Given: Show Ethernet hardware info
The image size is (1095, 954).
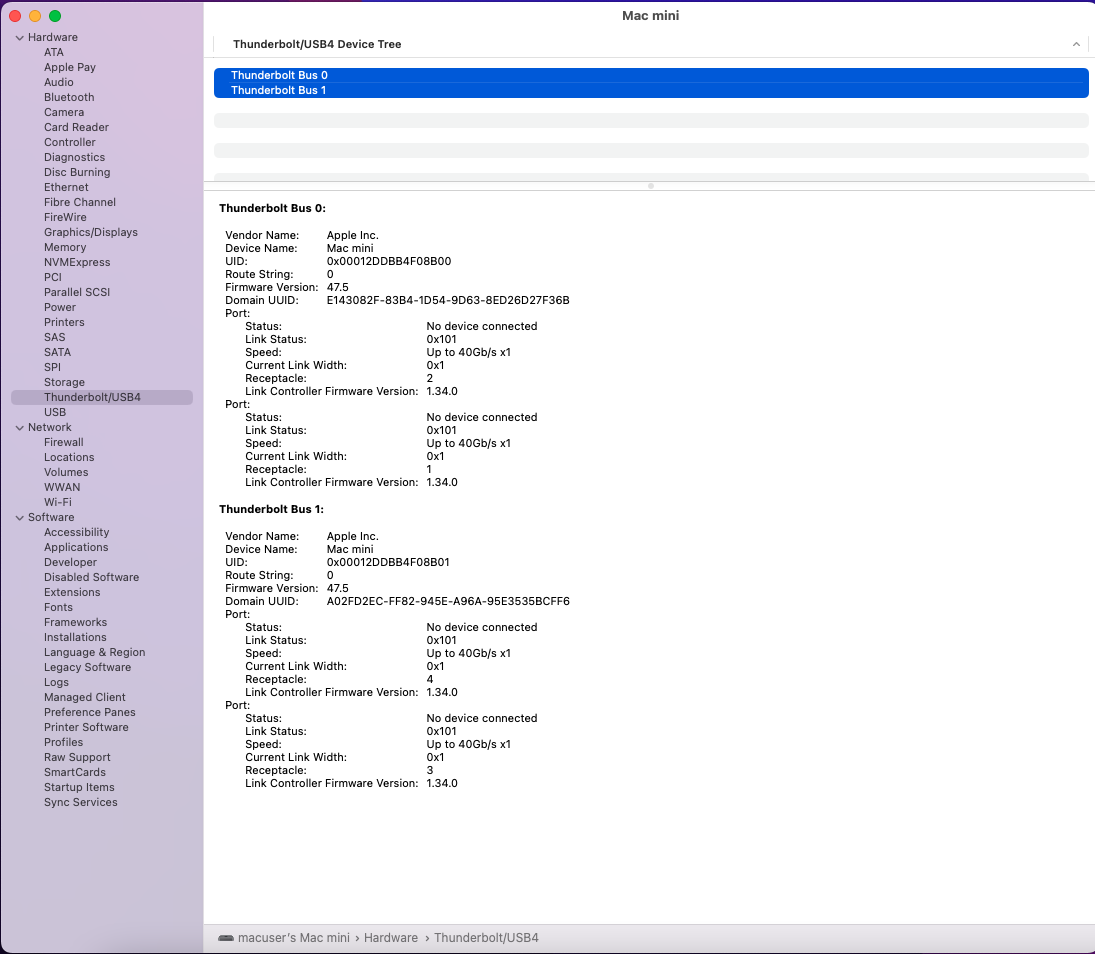Looking at the screenshot, I should click(66, 187).
